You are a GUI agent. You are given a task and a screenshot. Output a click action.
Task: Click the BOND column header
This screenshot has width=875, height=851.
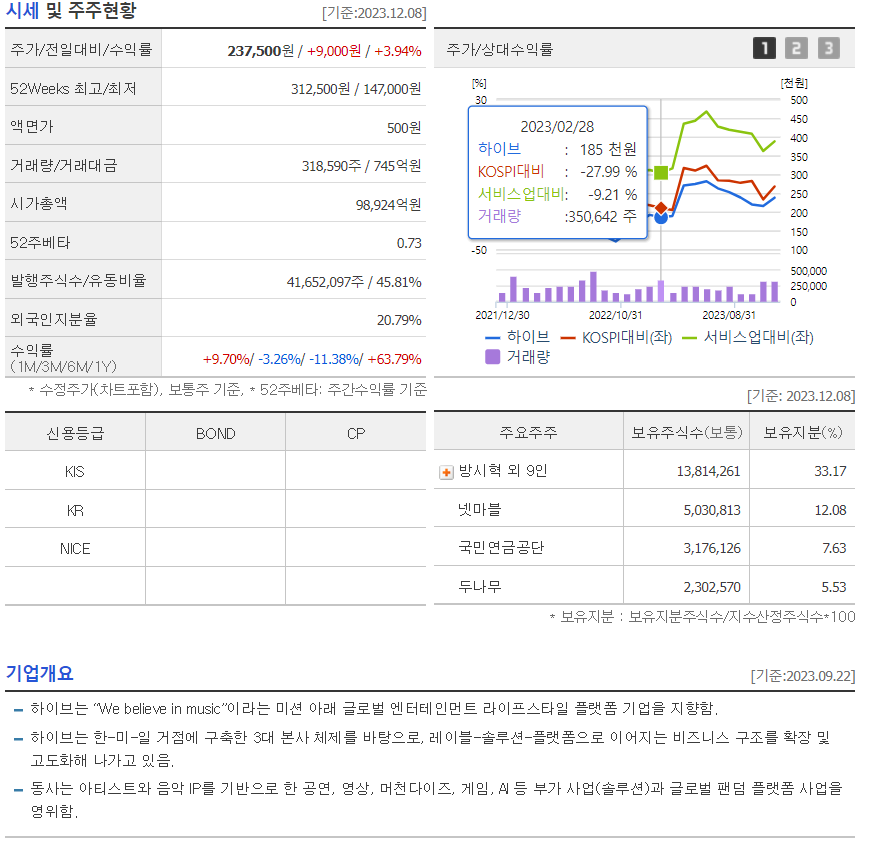click(215, 434)
